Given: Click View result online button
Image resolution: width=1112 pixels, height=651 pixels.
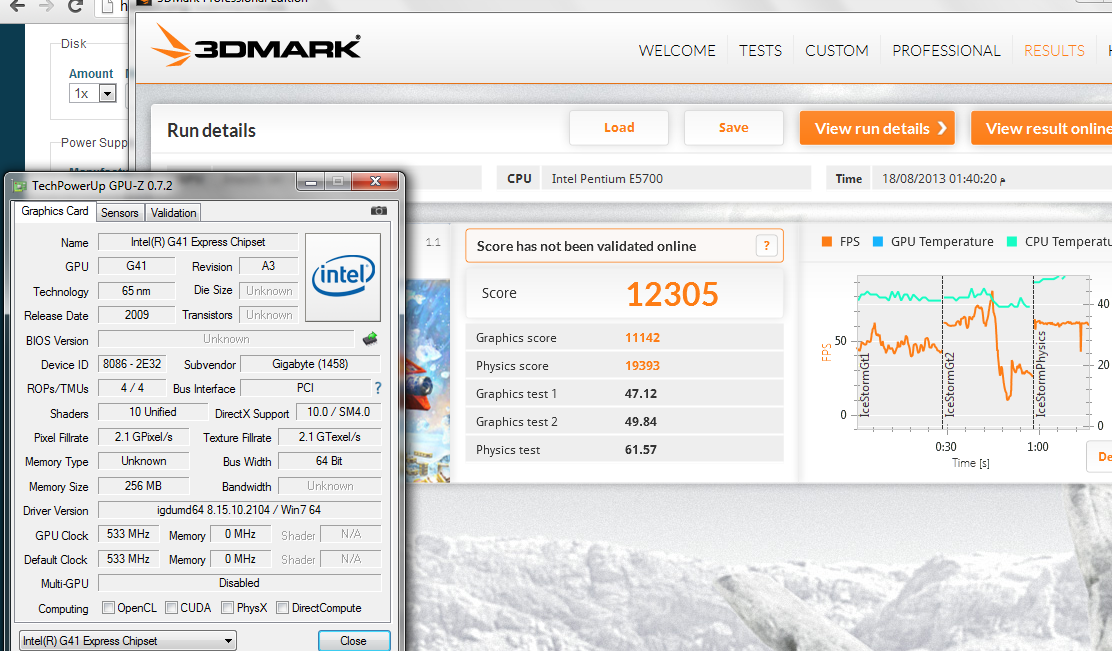Looking at the screenshot, I should [x=1042, y=128].
